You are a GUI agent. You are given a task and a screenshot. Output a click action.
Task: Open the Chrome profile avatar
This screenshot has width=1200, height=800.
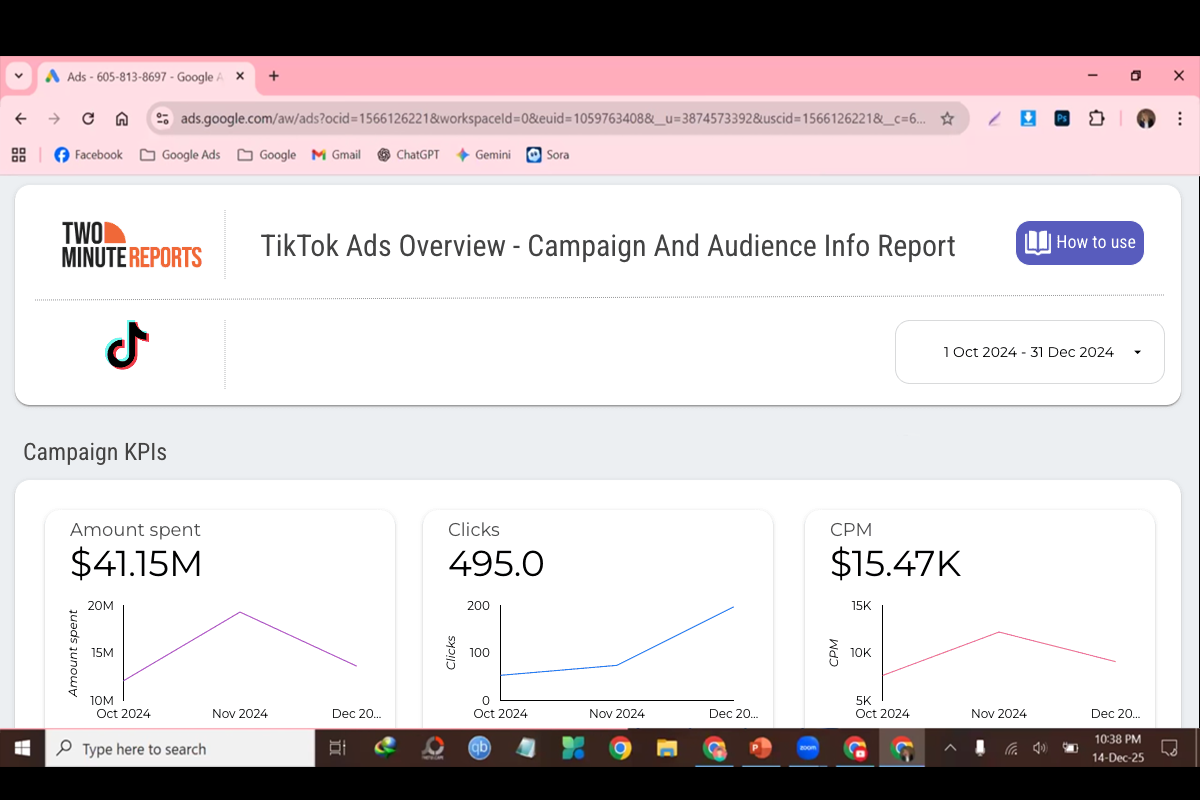tap(1146, 118)
